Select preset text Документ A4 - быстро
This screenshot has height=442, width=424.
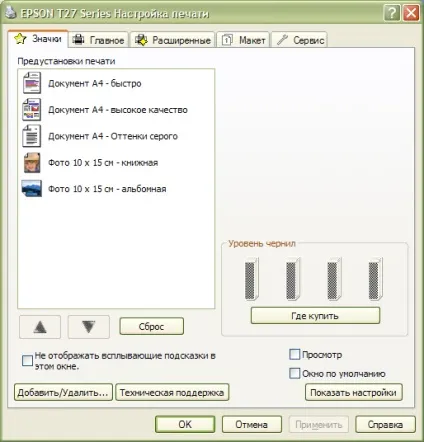95,83
